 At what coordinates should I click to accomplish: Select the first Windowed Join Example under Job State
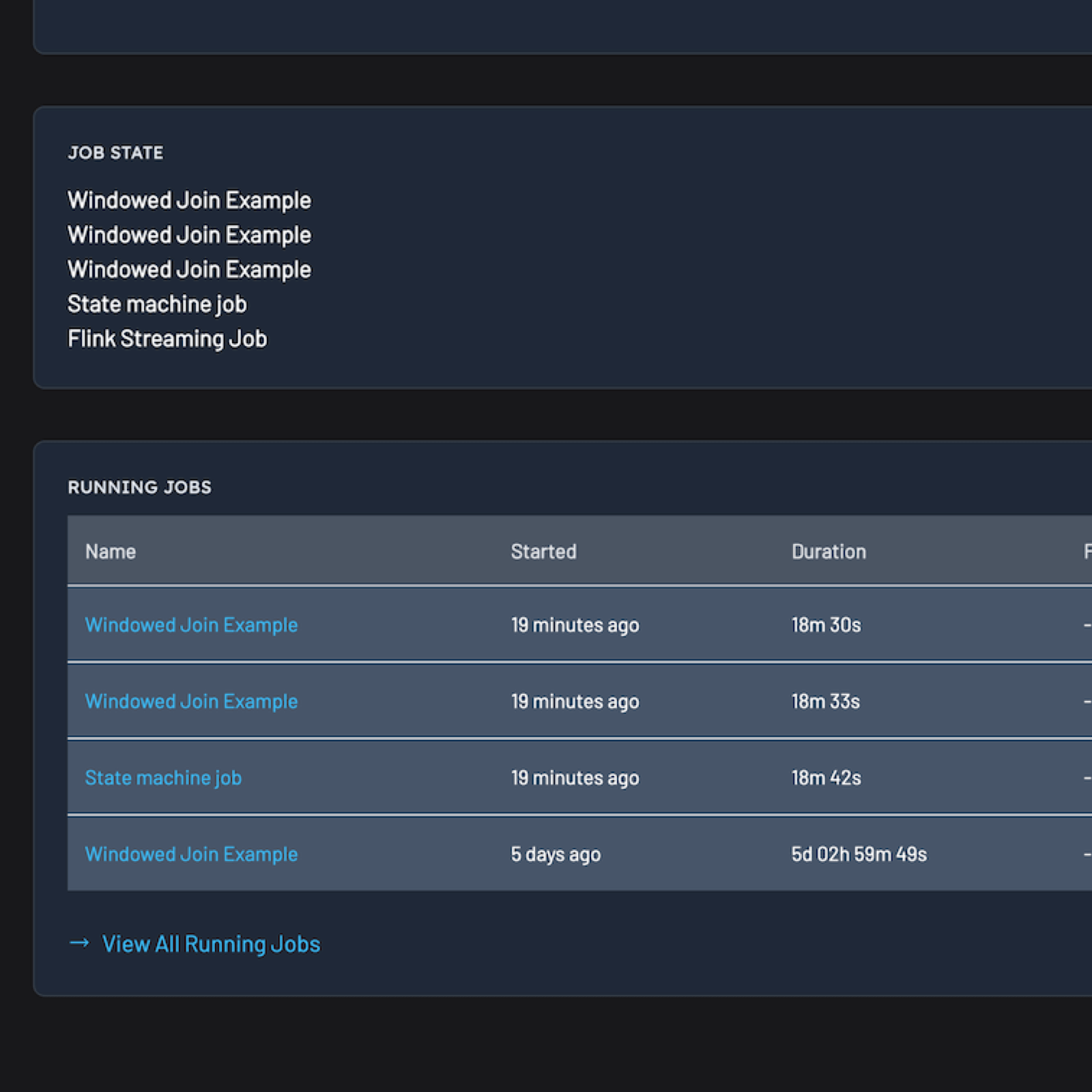pos(189,200)
